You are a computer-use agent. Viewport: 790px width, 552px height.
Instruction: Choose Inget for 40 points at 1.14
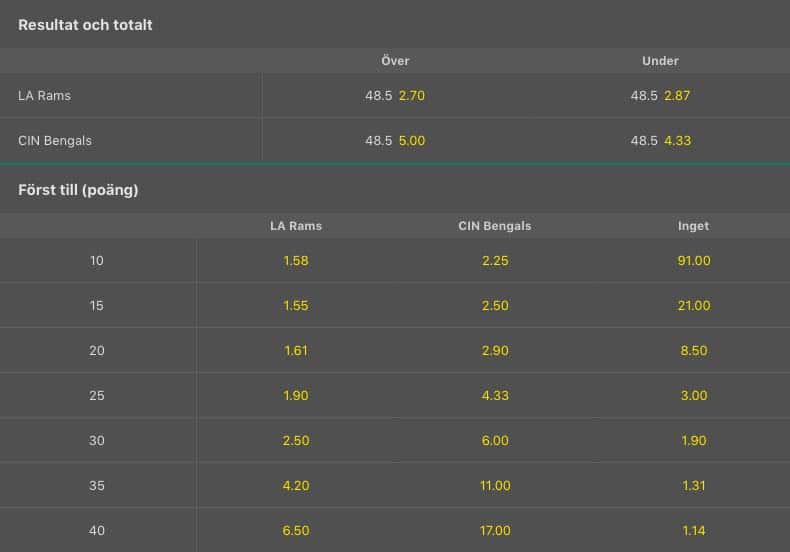point(694,530)
